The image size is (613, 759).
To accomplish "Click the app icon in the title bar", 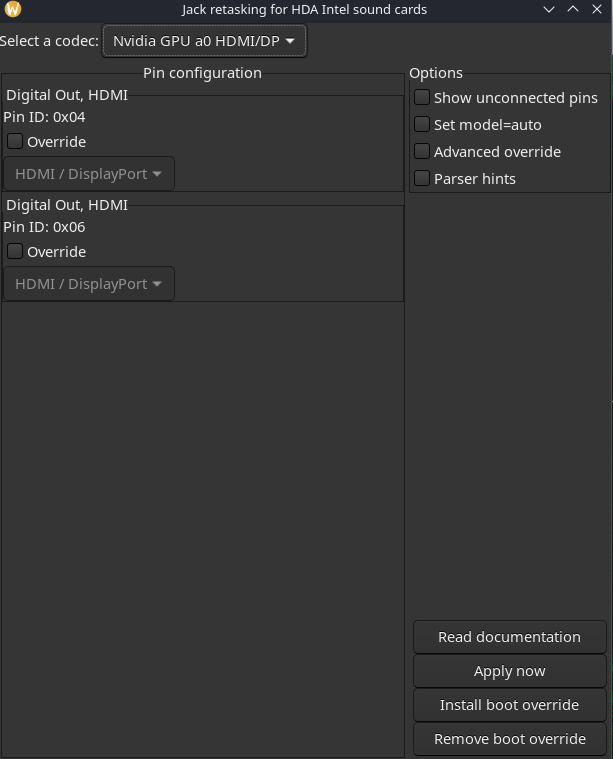I will [13, 9].
